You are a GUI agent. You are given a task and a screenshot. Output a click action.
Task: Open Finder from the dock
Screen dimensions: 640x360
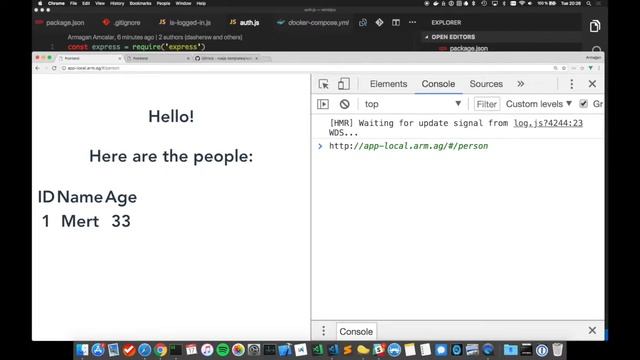pos(82,350)
